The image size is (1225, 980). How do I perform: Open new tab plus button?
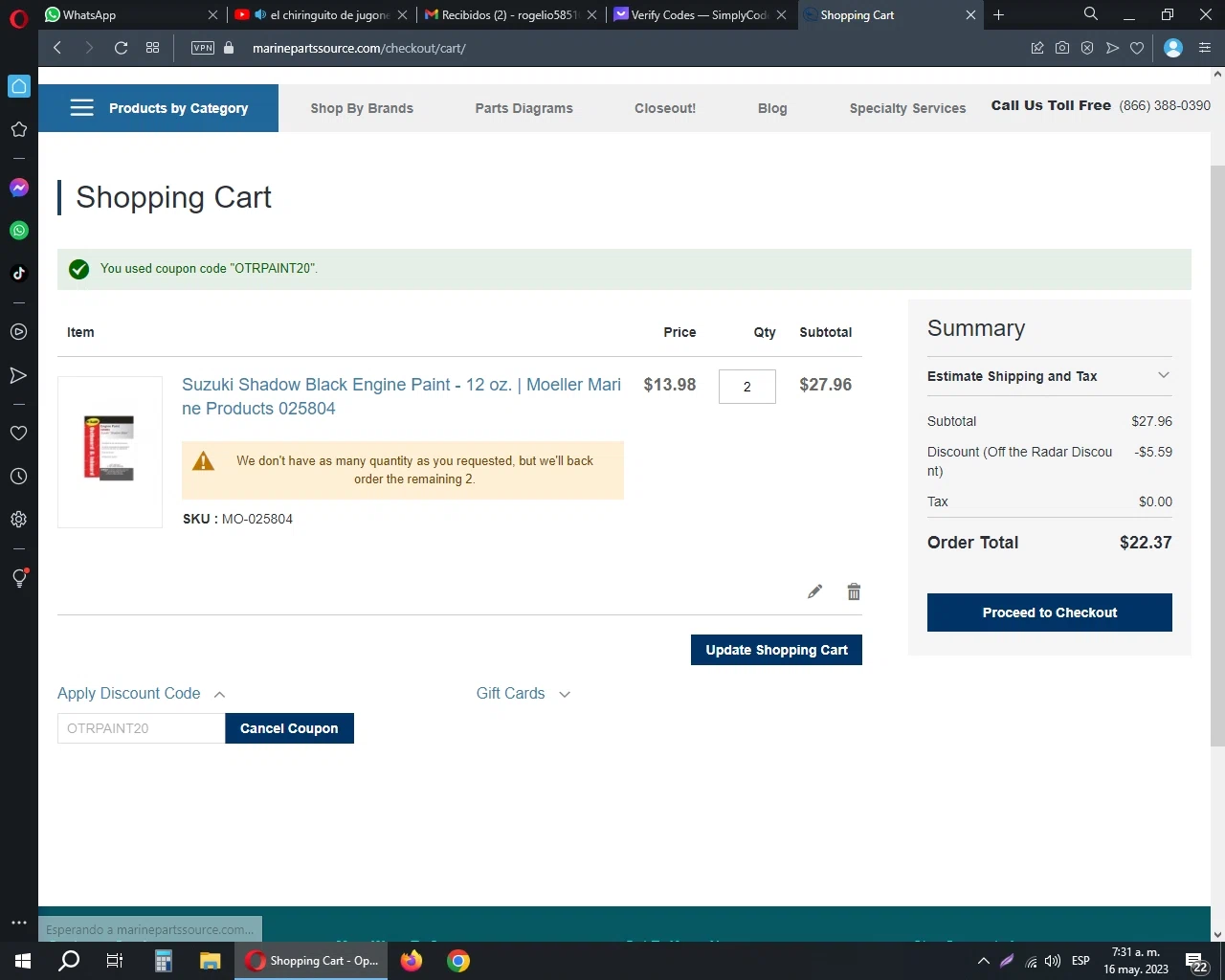[998, 14]
